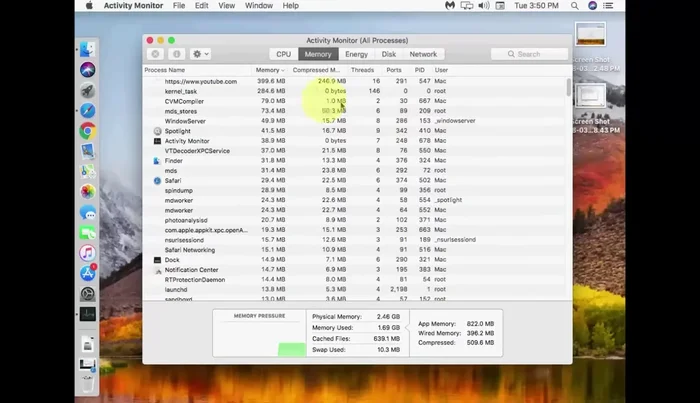Click the Quit Process stop button
The height and width of the screenshot is (403, 700).
tap(156, 54)
